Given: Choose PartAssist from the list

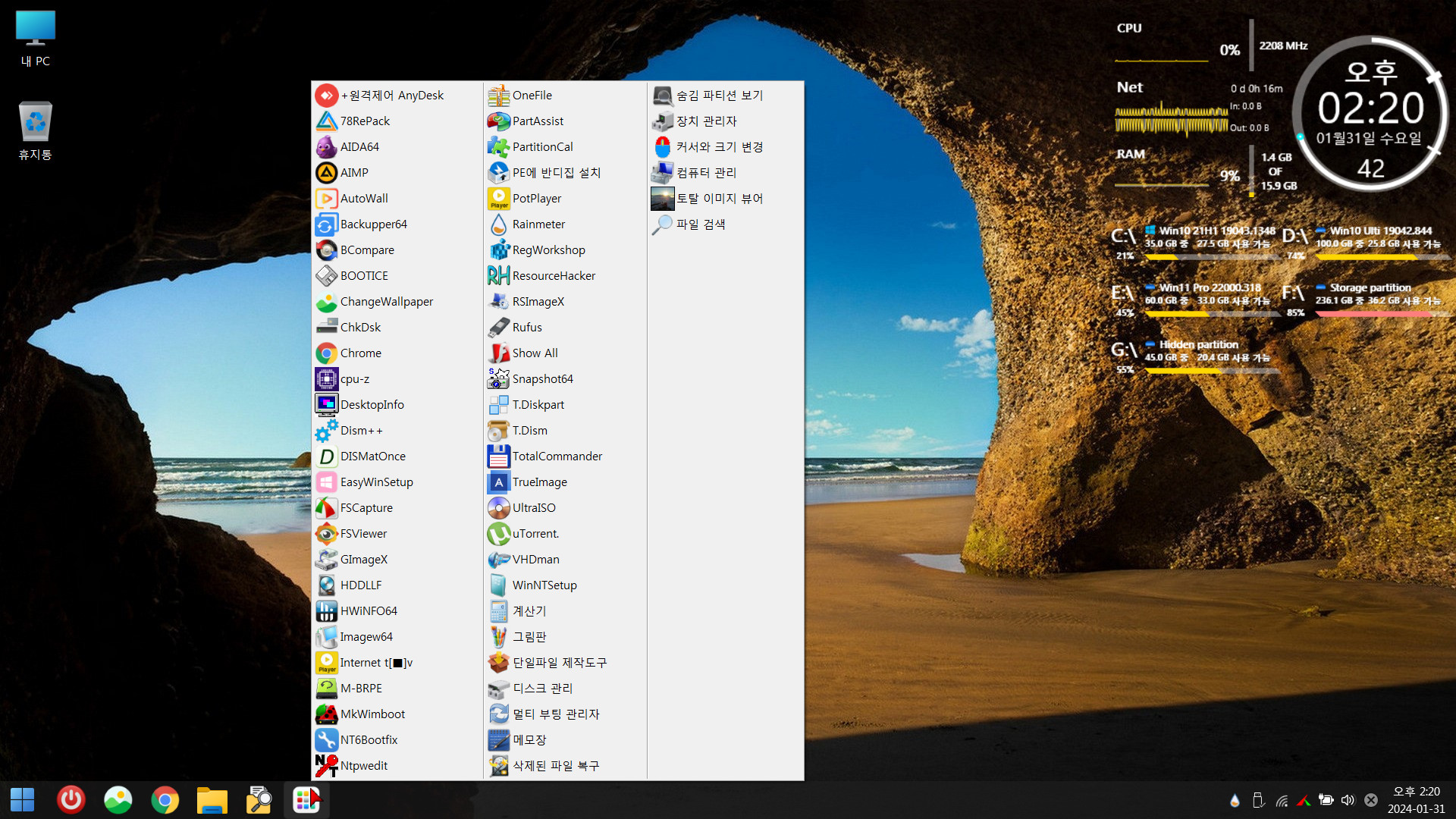Looking at the screenshot, I should (565, 121).
